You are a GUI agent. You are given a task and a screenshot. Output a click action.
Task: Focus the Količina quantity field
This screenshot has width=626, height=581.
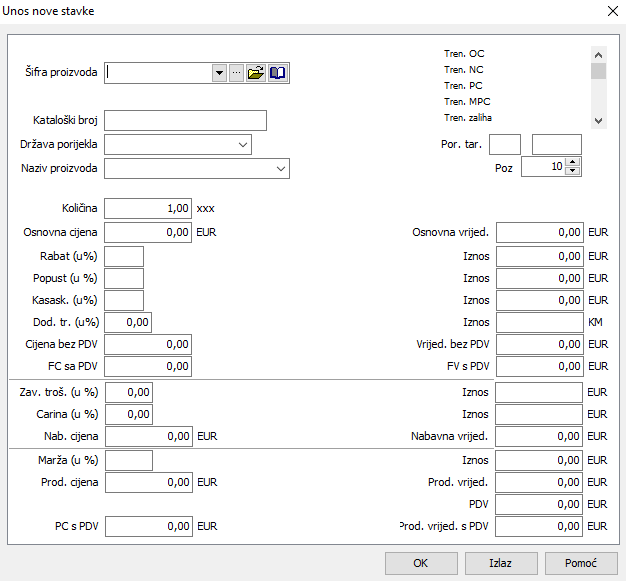click(148, 209)
